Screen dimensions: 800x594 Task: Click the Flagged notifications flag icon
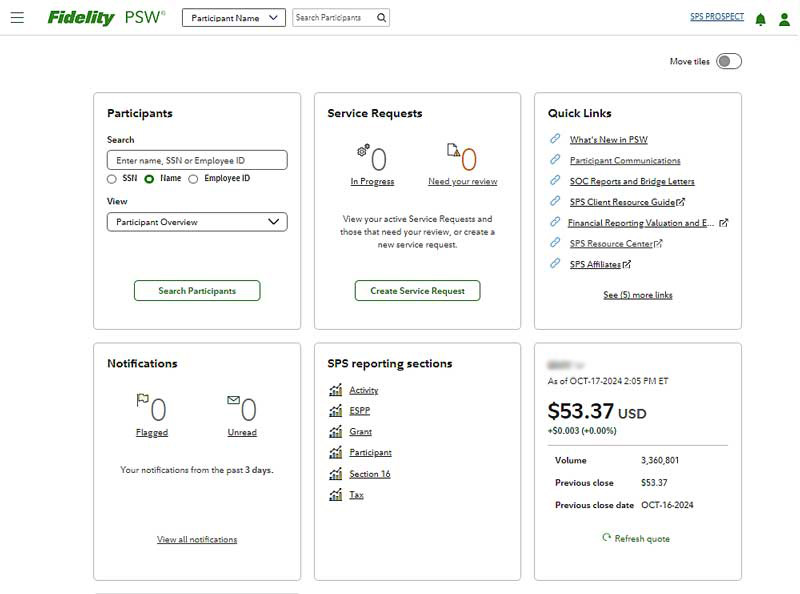(142, 401)
